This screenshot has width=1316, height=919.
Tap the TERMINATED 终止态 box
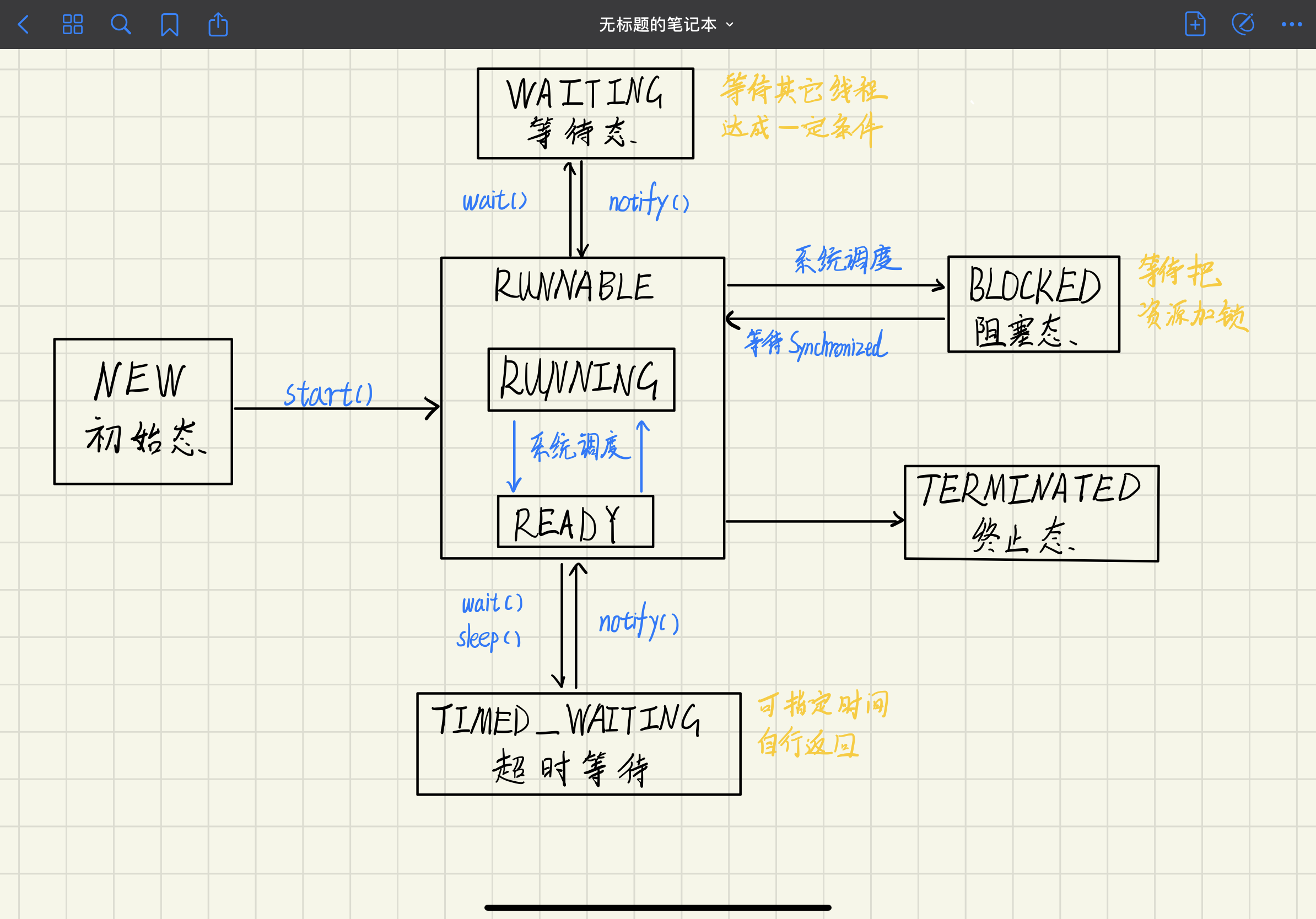tap(1031, 513)
